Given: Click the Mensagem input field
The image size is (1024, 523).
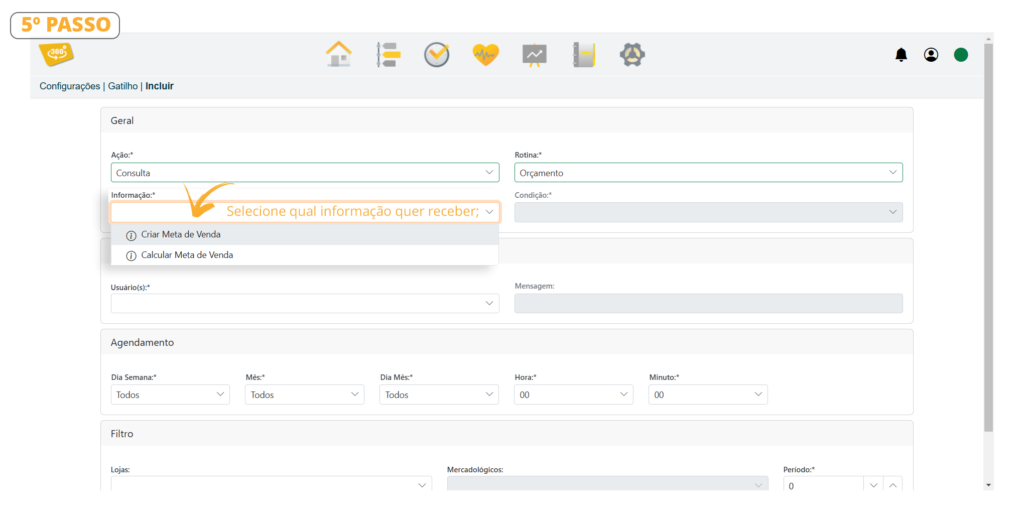Looking at the screenshot, I should point(709,303).
